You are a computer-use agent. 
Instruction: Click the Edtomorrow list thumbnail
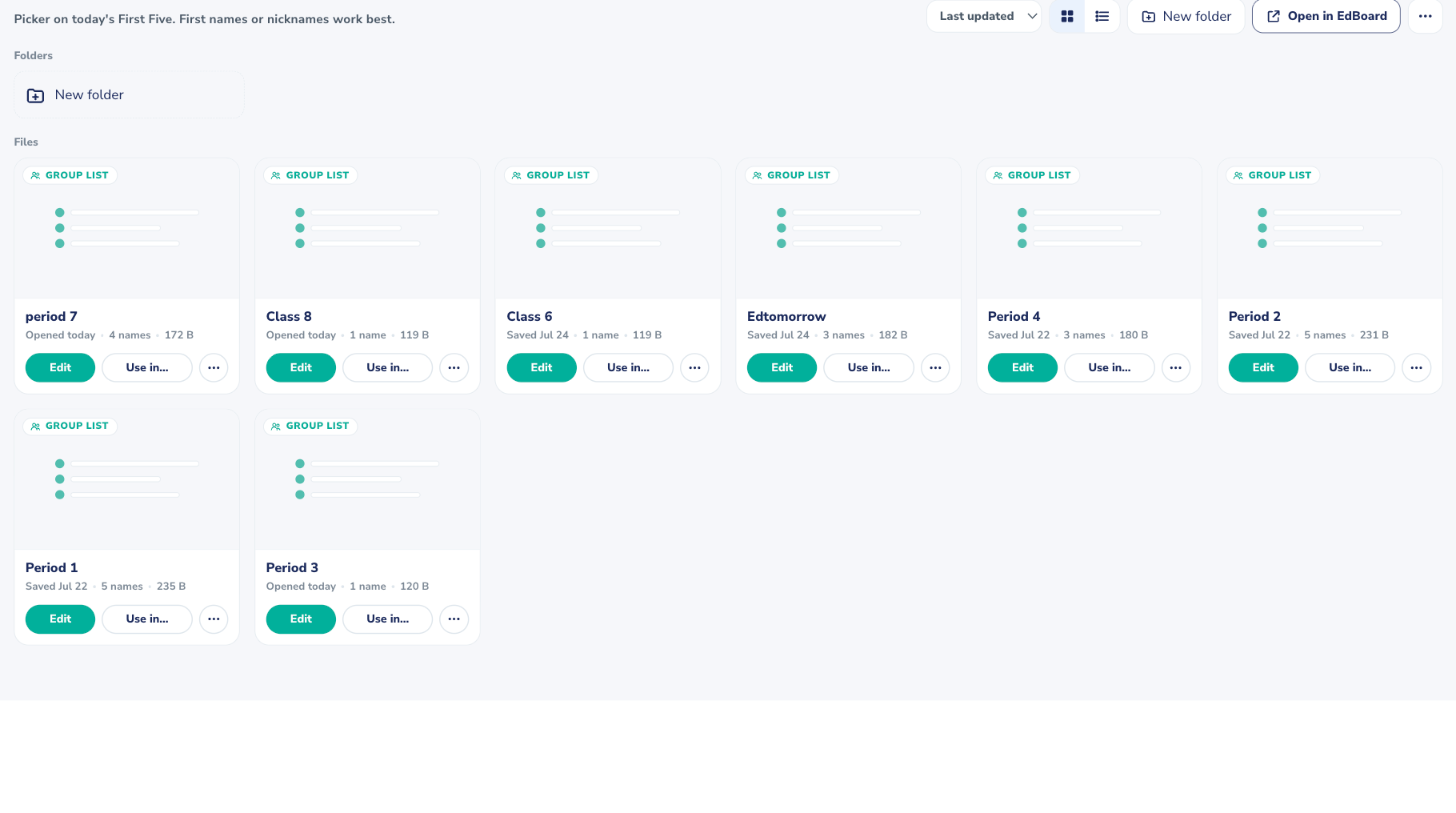coord(849,228)
